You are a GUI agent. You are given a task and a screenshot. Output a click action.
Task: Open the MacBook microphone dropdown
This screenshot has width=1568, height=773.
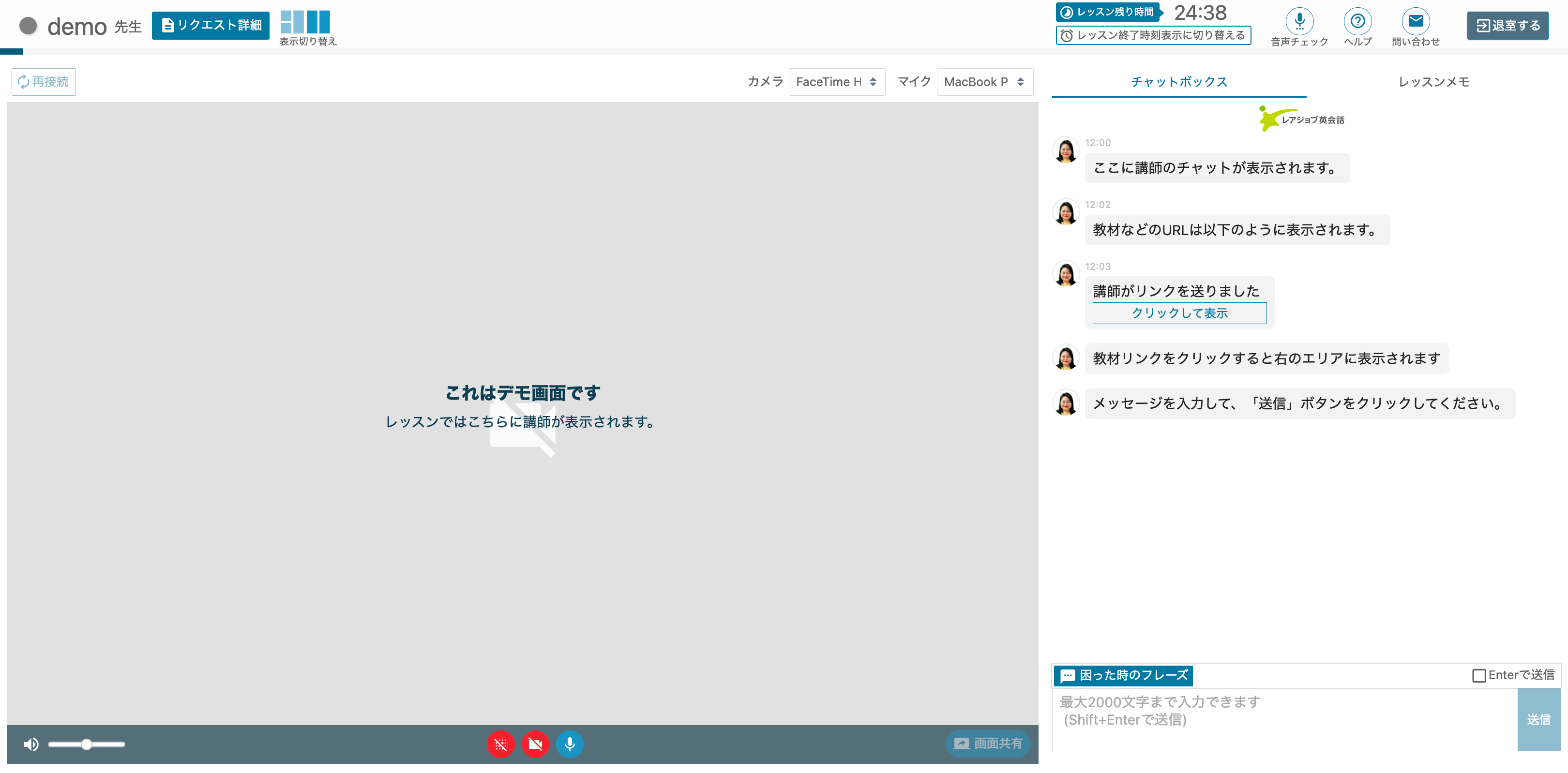tap(984, 81)
